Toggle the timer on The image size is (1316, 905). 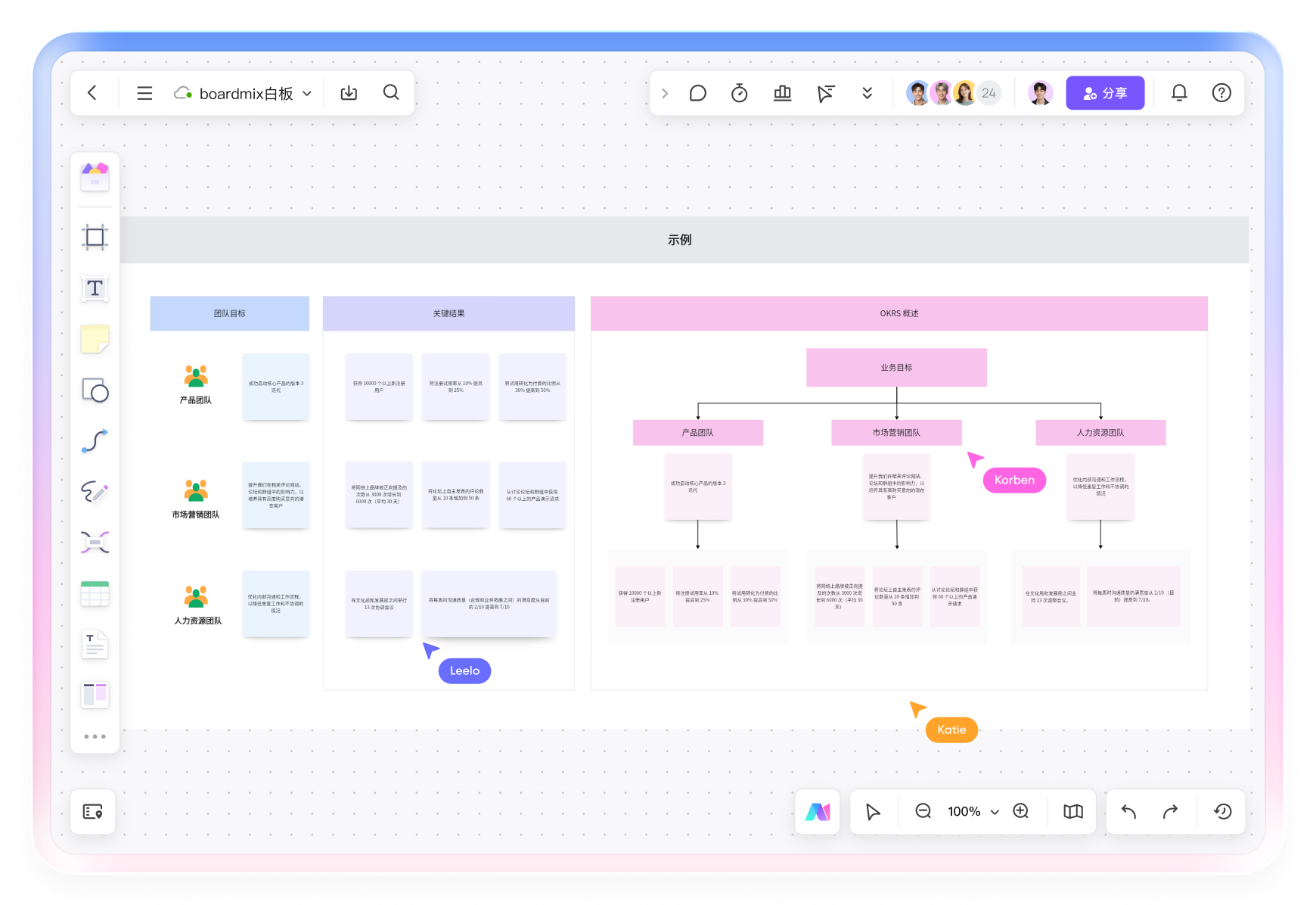point(740,92)
